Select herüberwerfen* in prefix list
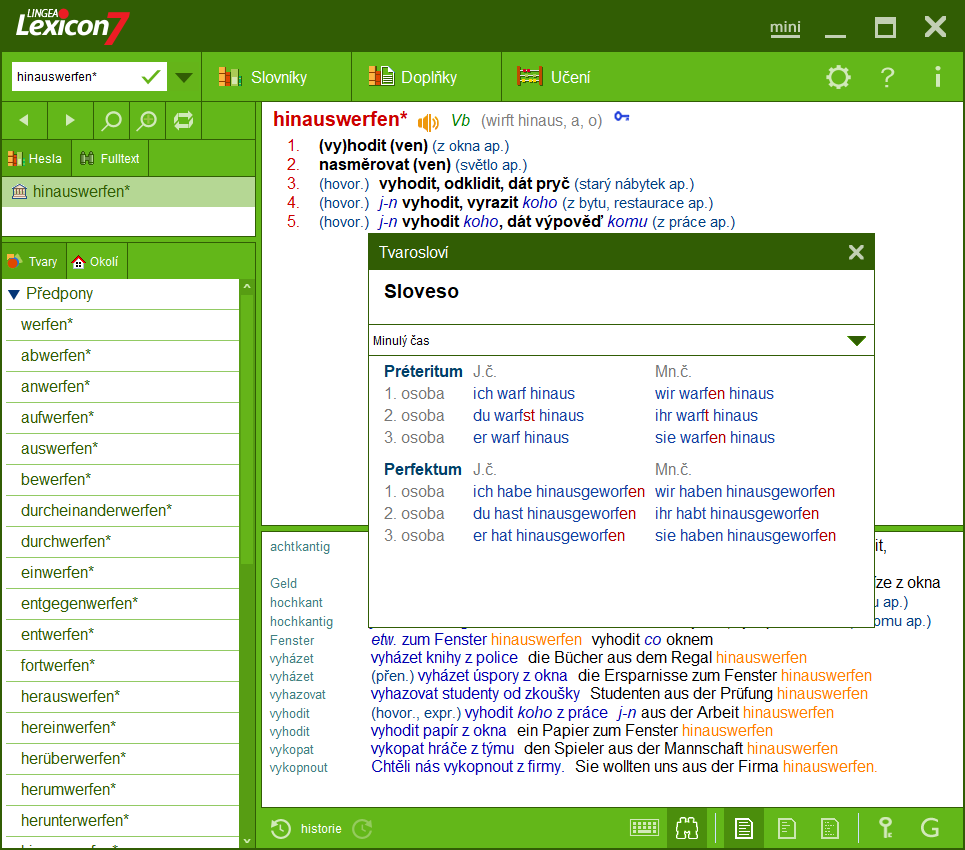Viewport: 965px width, 850px height. [122, 759]
